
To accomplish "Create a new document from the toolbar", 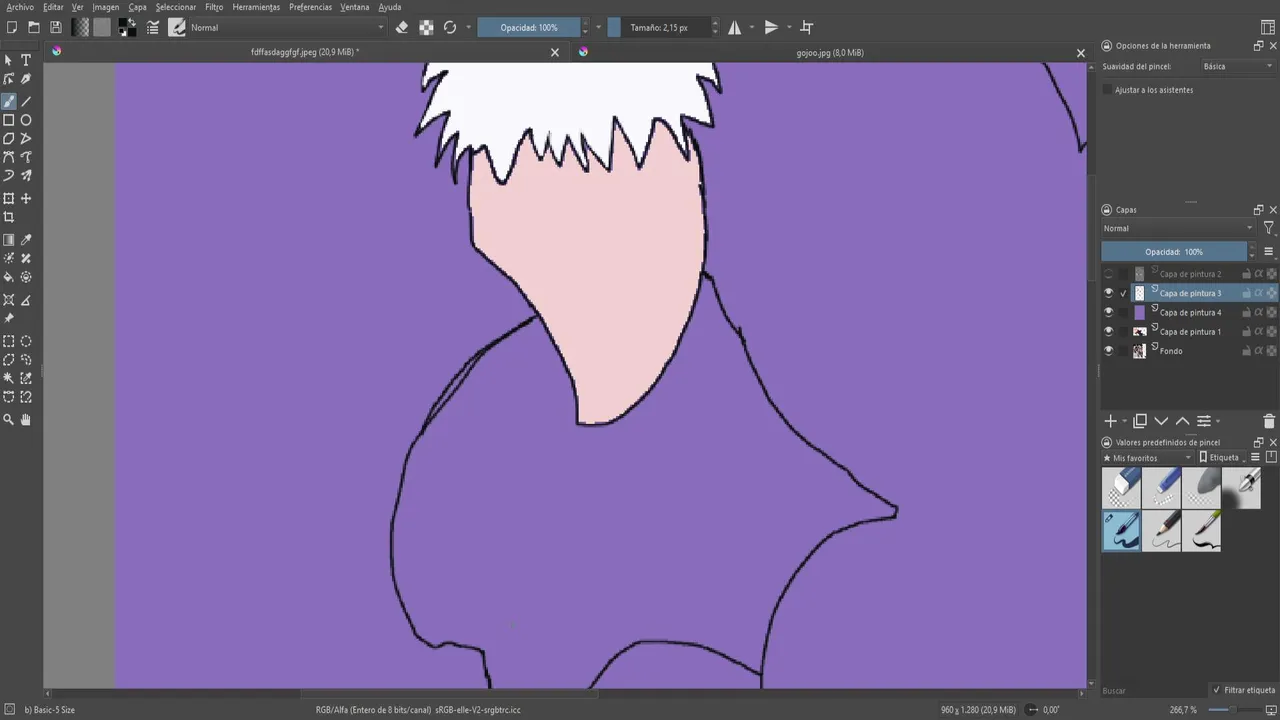I will click(11, 28).
